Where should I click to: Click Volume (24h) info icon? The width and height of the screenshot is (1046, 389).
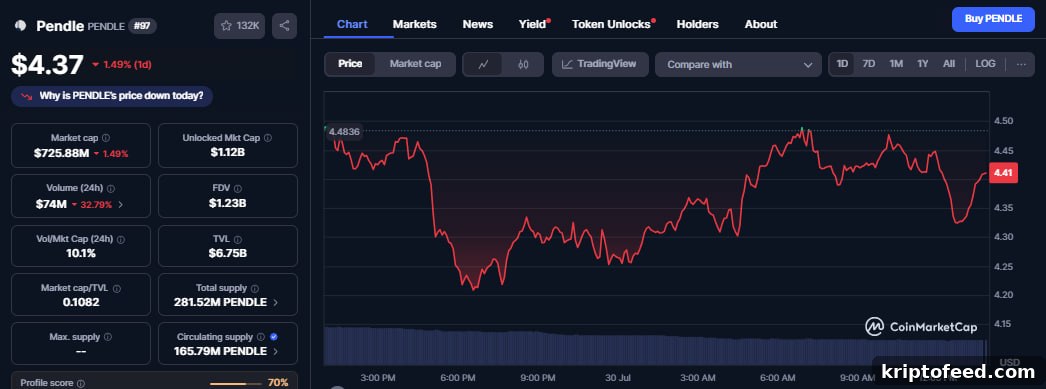tap(111, 189)
